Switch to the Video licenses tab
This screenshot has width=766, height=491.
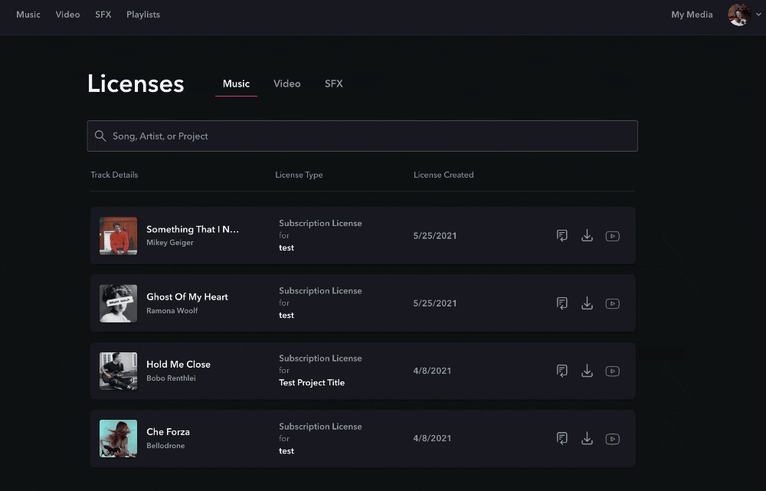click(x=287, y=84)
